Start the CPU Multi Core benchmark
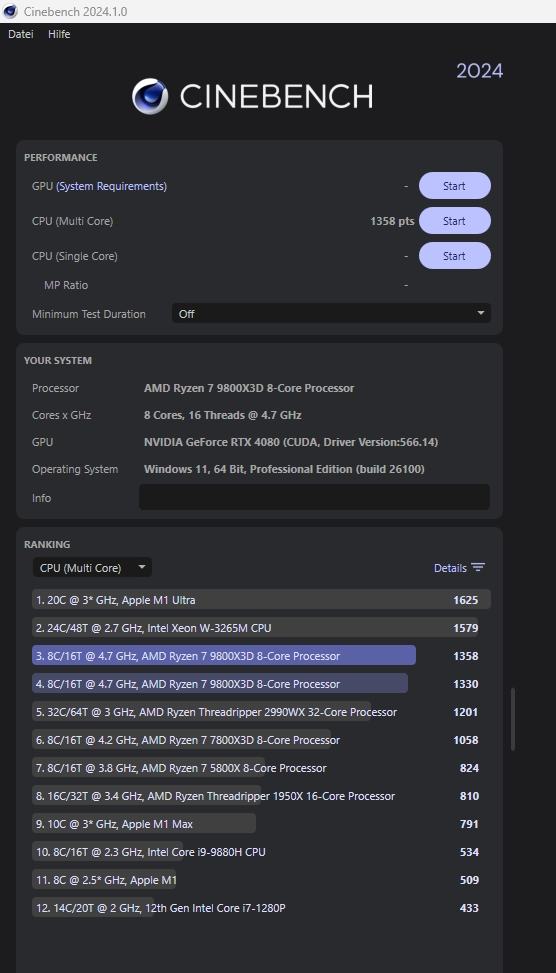 tap(454, 221)
